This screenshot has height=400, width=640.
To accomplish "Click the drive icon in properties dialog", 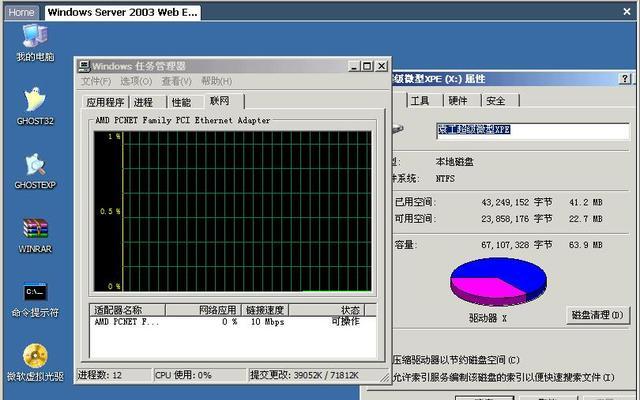I will click(x=398, y=129).
